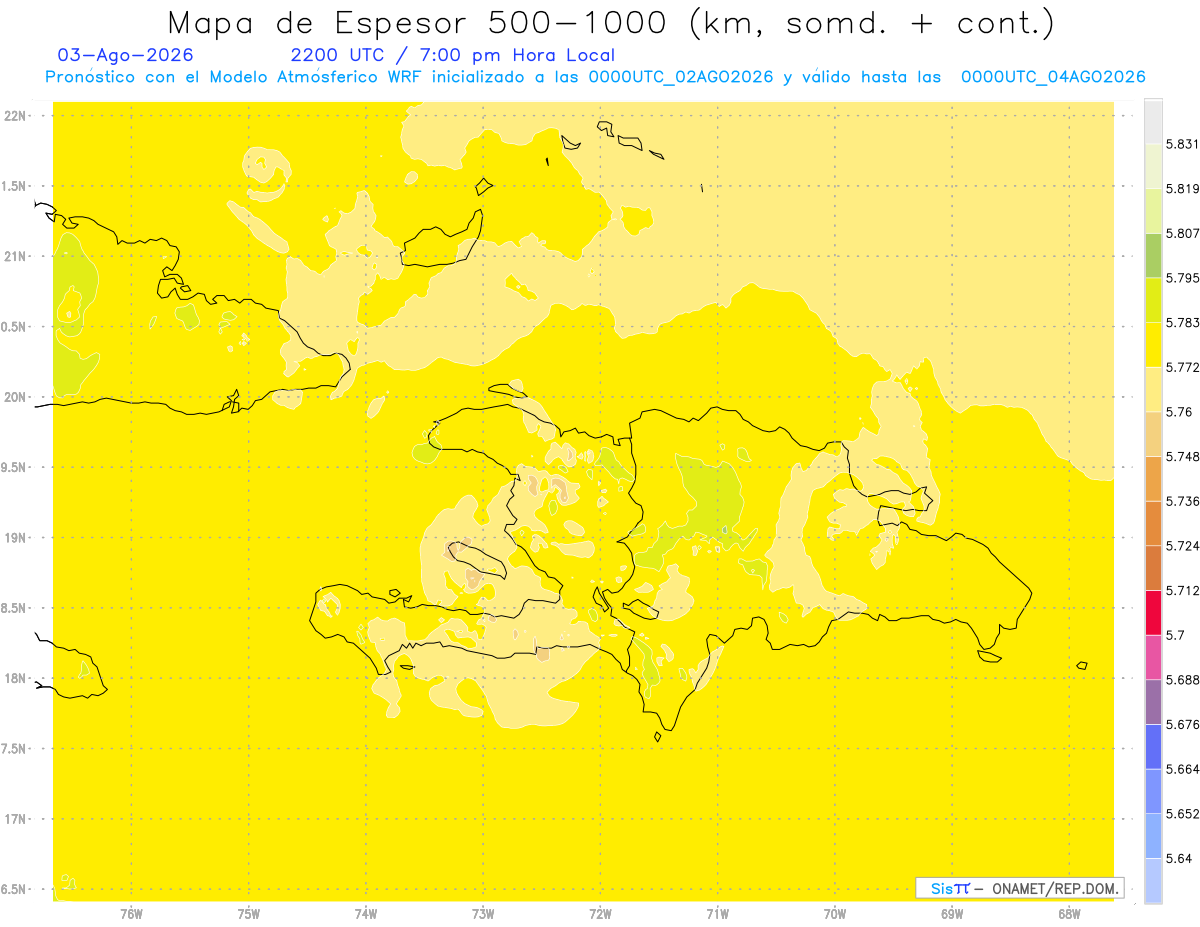Click the topmost gray legend band
This screenshot has height=927, width=1200.
coord(1153,121)
